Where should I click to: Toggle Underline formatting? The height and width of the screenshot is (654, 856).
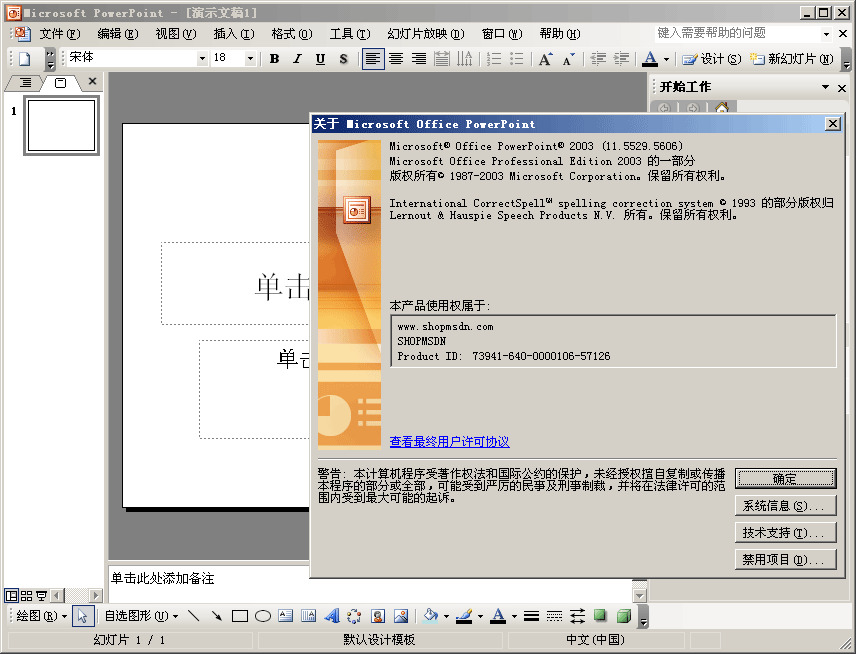point(320,58)
